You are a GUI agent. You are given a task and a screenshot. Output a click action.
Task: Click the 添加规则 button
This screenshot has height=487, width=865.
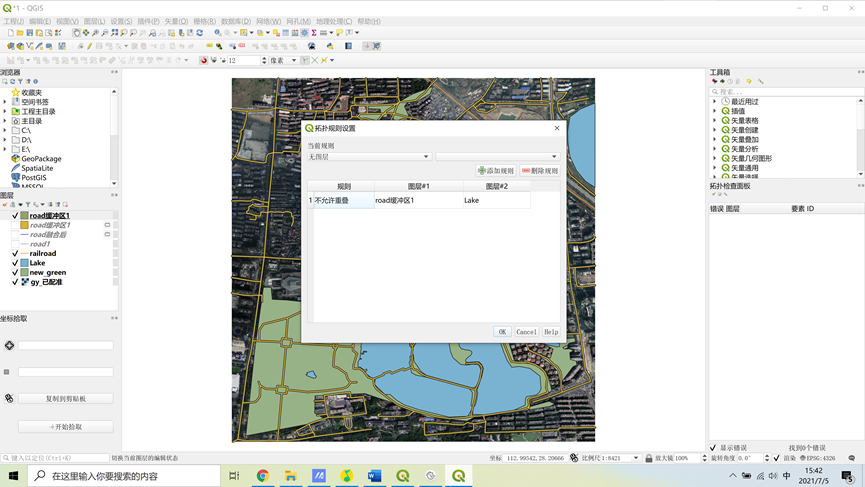[x=496, y=171]
